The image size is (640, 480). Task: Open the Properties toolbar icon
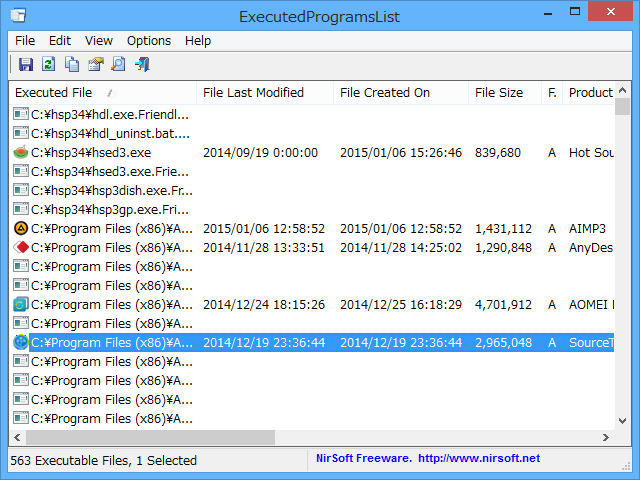click(96, 64)
